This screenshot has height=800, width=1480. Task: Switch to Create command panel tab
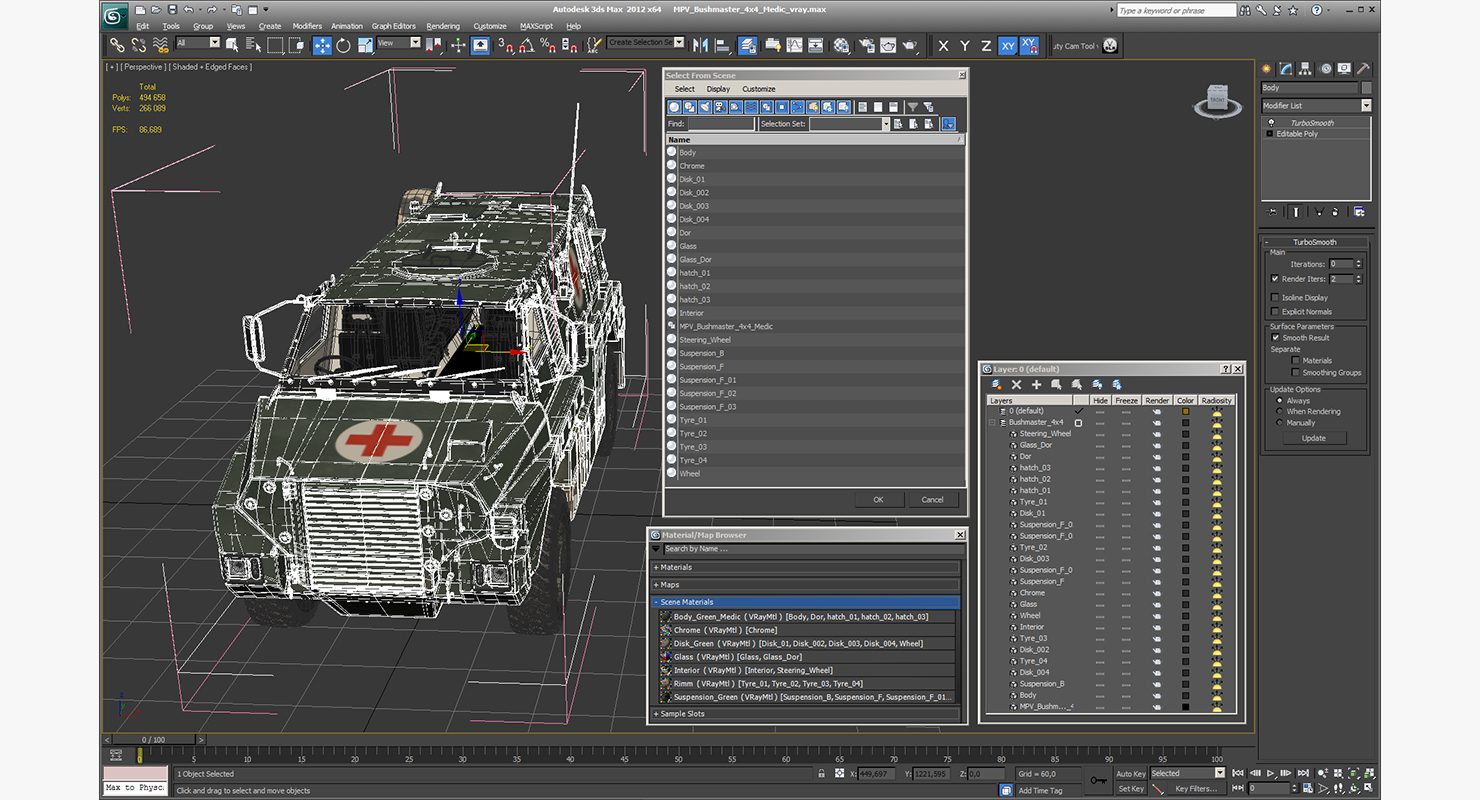pos(1267,69)
